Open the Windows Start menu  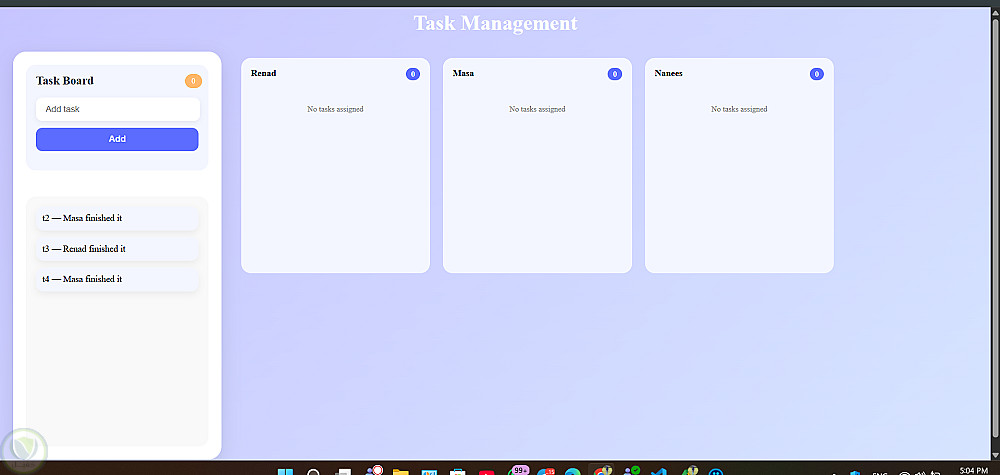[x=284, y=472]
